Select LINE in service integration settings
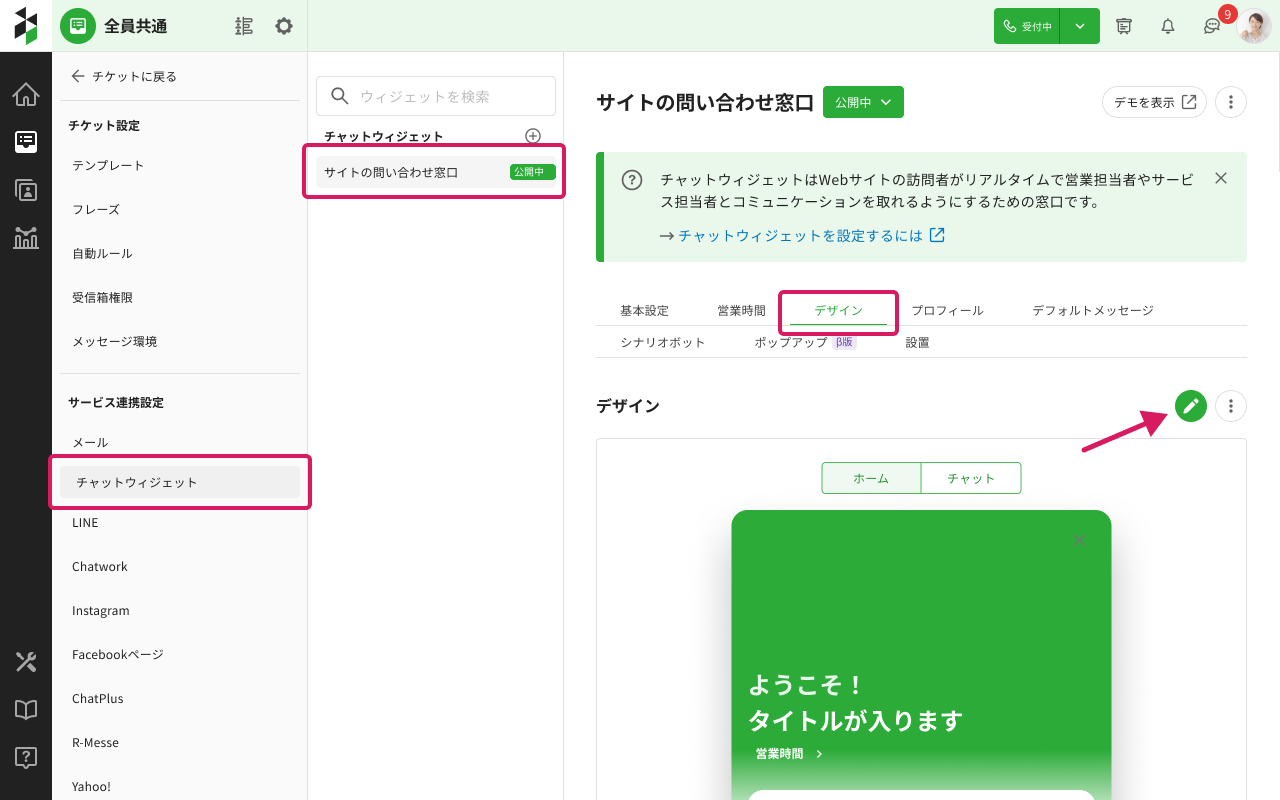Viewport: 1280px width, 800px height. [x=86, y=522]
